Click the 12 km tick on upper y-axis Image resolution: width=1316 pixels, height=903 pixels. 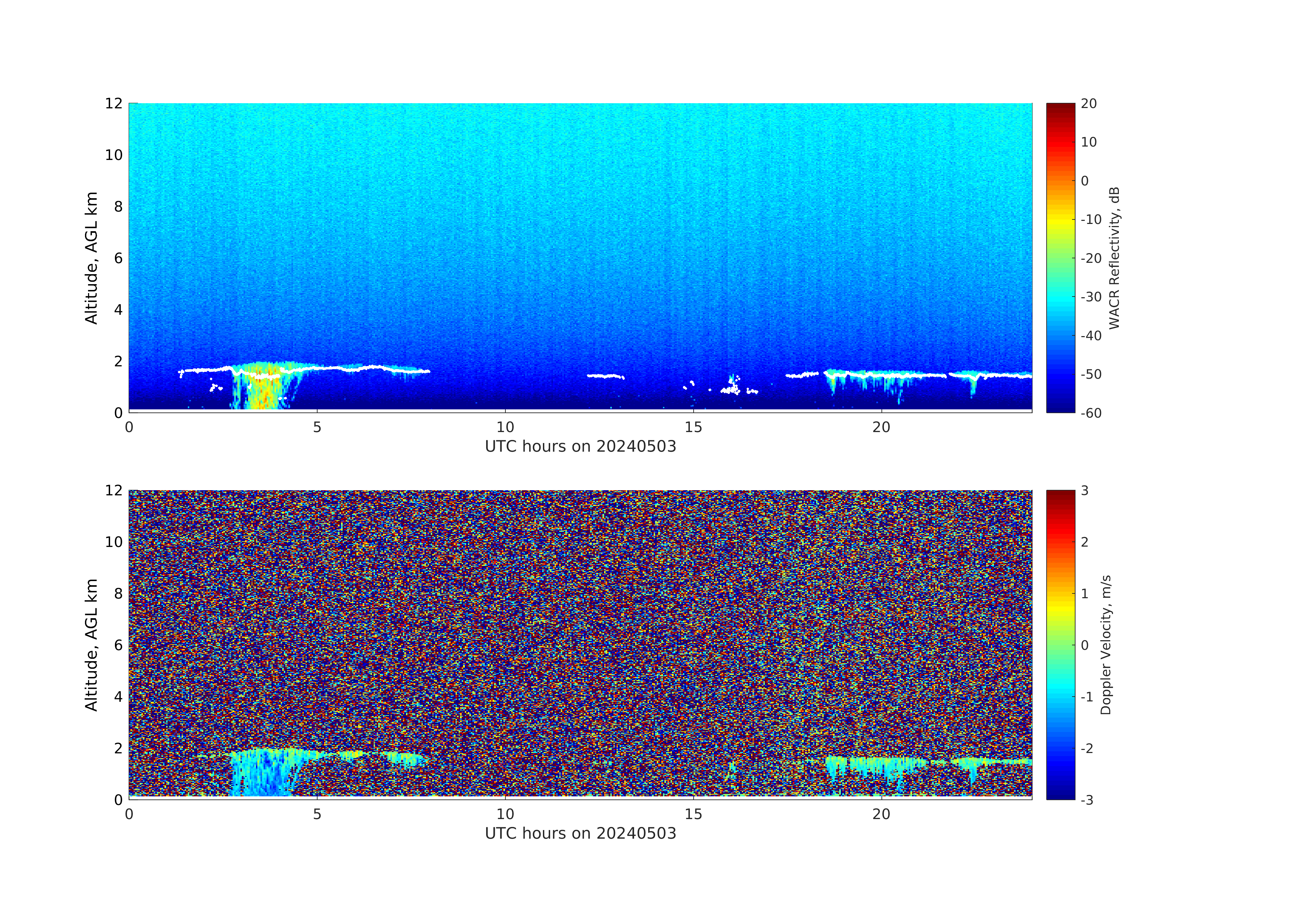pos(114,104)
